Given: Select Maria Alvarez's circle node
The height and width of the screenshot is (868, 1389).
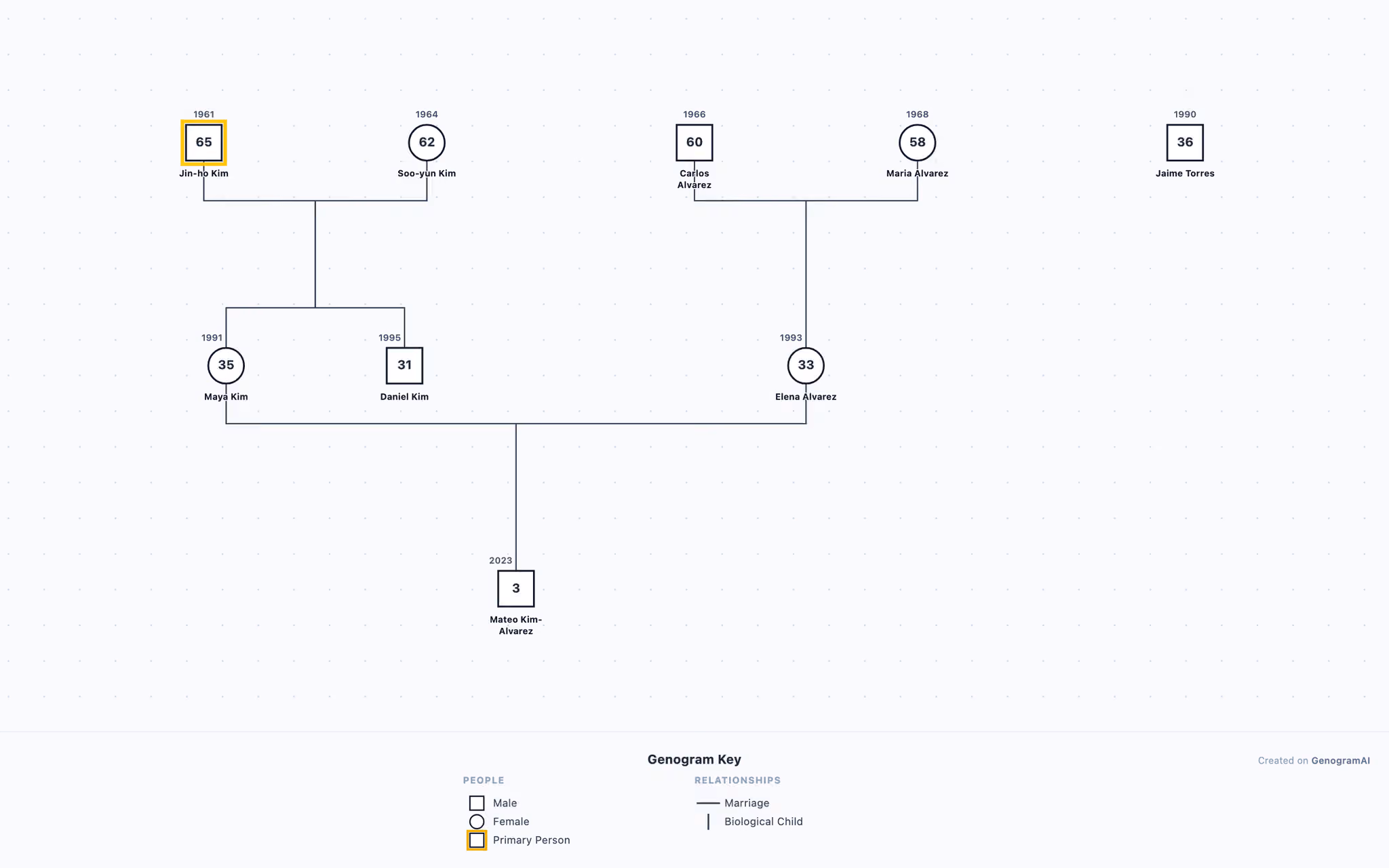Looking at the screenshot, I should click(x=917, y=142).
